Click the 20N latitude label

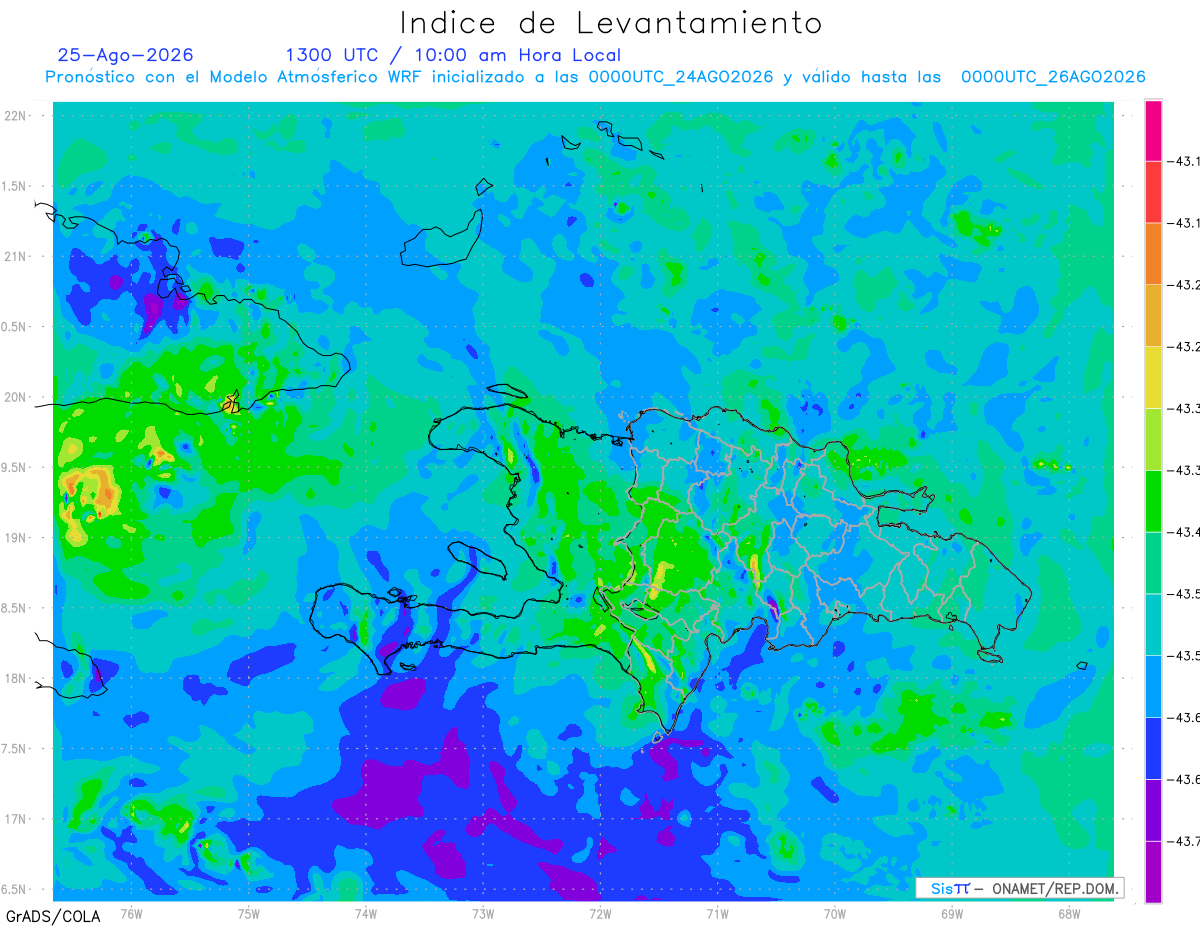pos(16,397)
